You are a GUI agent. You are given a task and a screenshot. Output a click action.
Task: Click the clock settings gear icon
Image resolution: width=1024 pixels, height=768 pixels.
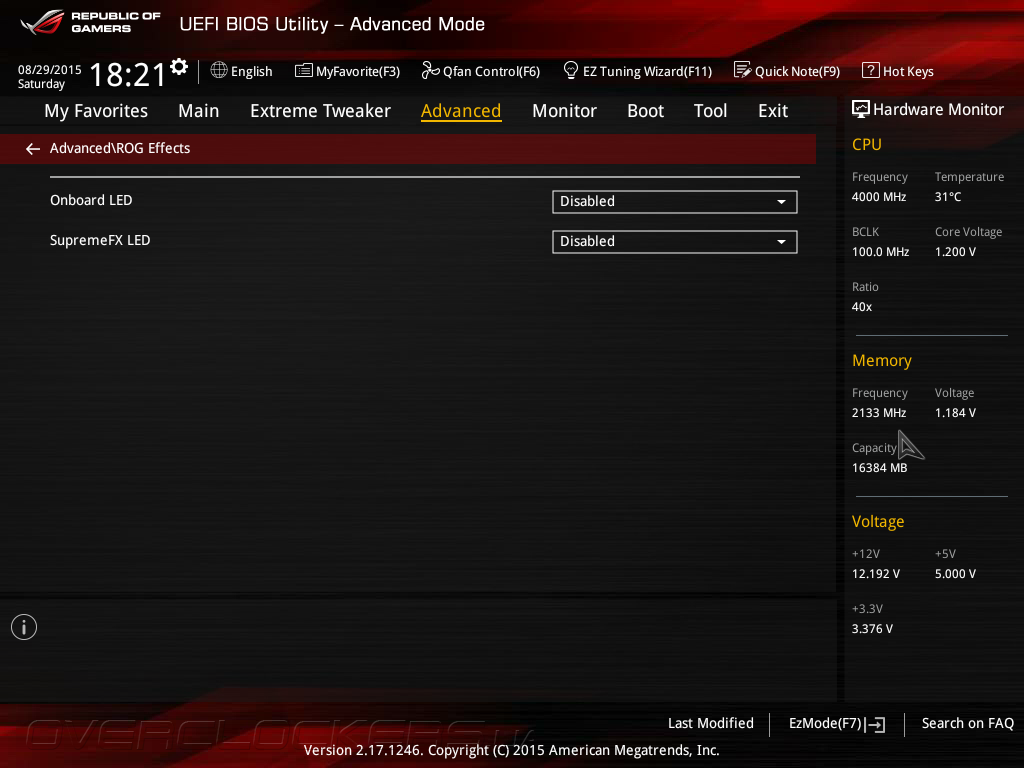(x=179, y=67)
